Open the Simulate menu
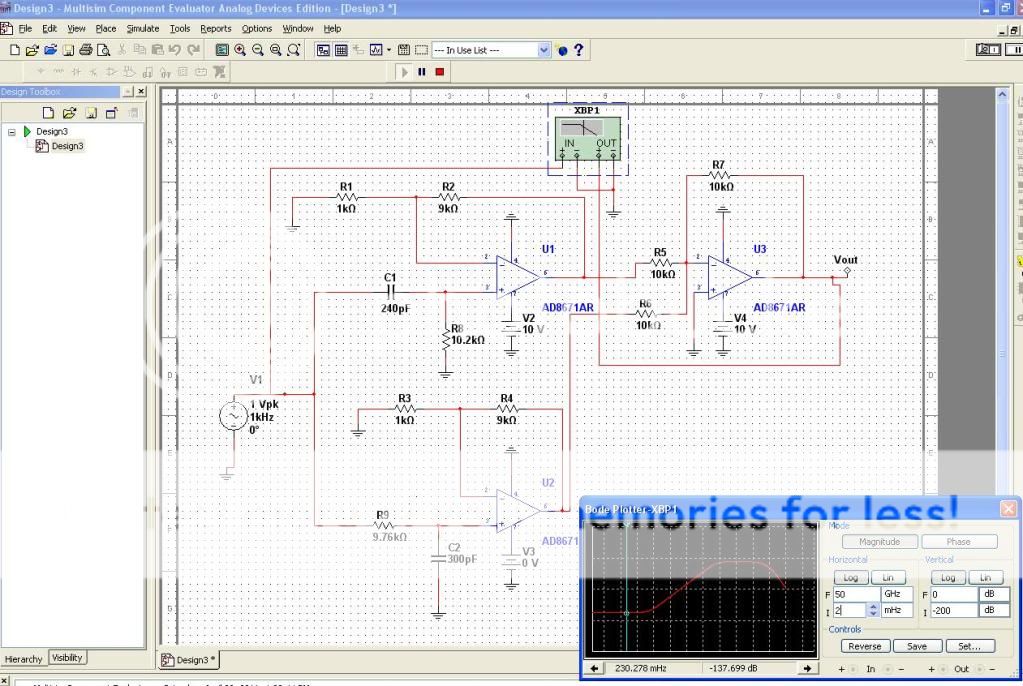The image size is (1023, 686). point(142,29)
